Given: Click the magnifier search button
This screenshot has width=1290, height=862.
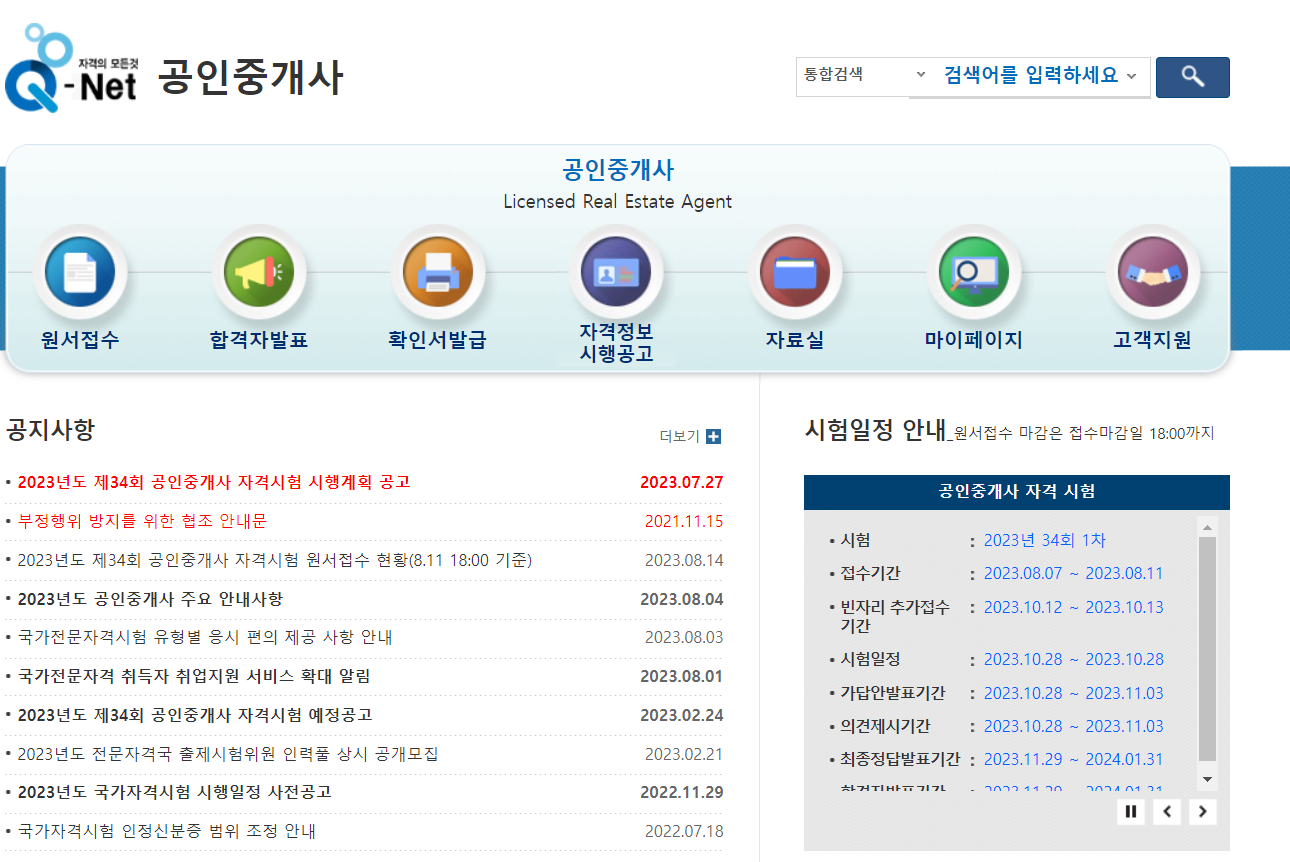Looking at the screenshot, I should click(1193, 77).
